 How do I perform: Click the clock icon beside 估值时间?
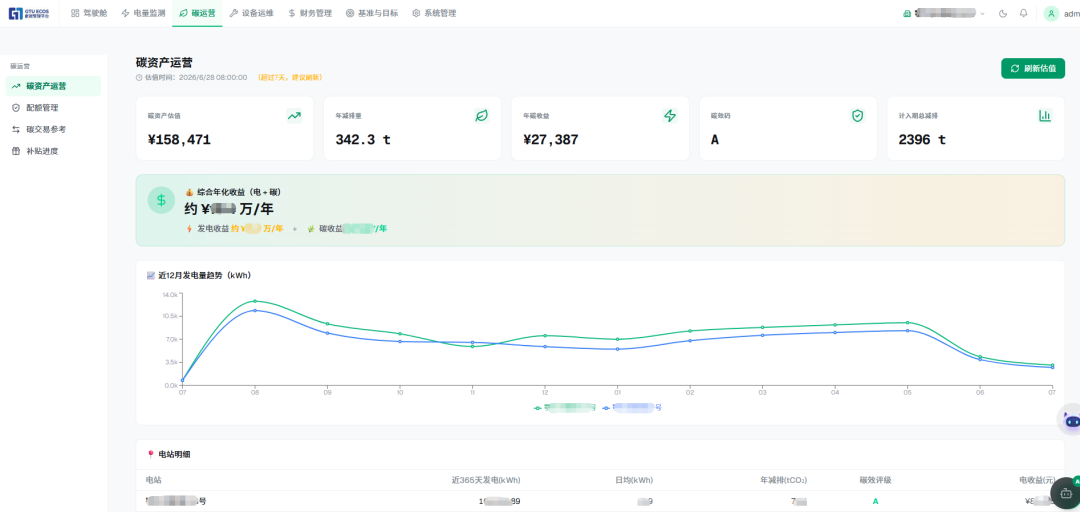click(139, 78)
